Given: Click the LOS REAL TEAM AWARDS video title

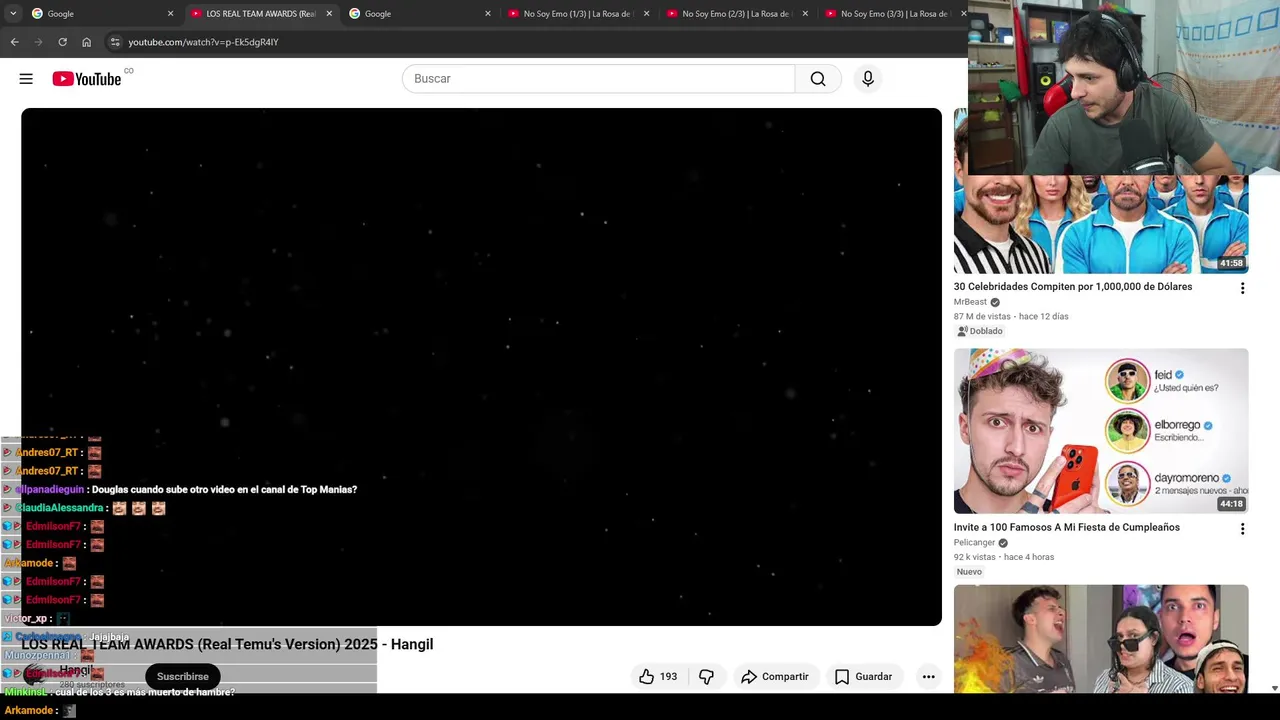Looking at the screenshot, I should [x=227, y=645].
